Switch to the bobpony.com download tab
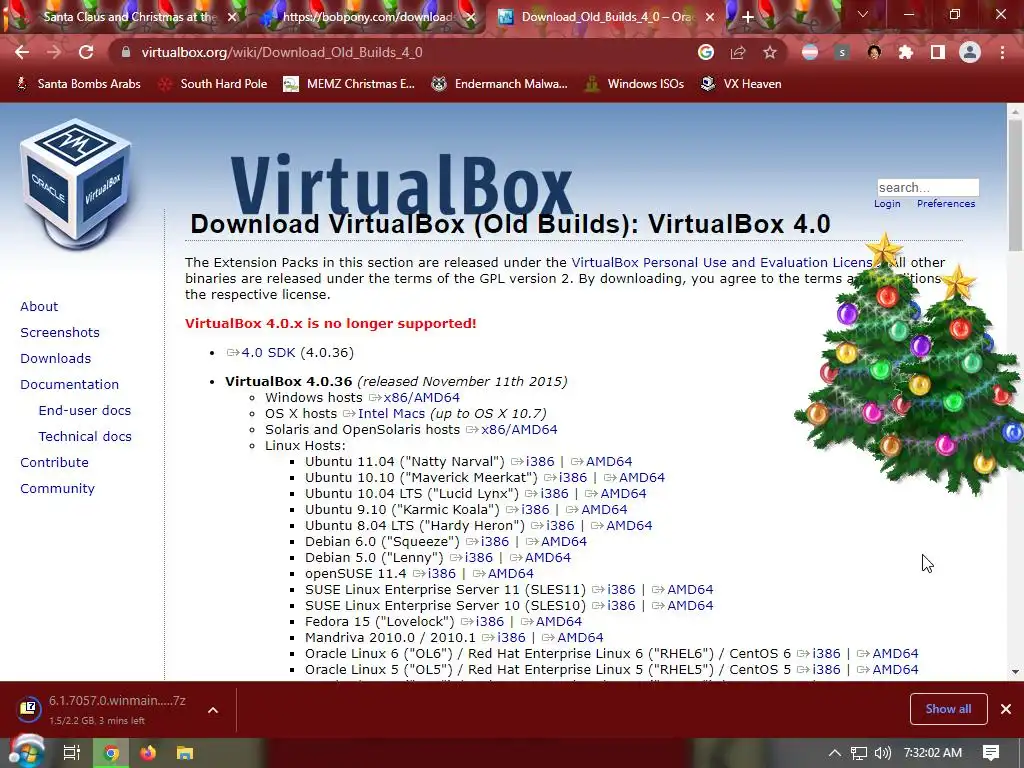Image resolution: width=1024 pixels, height=768 pixels. [367, 17]
